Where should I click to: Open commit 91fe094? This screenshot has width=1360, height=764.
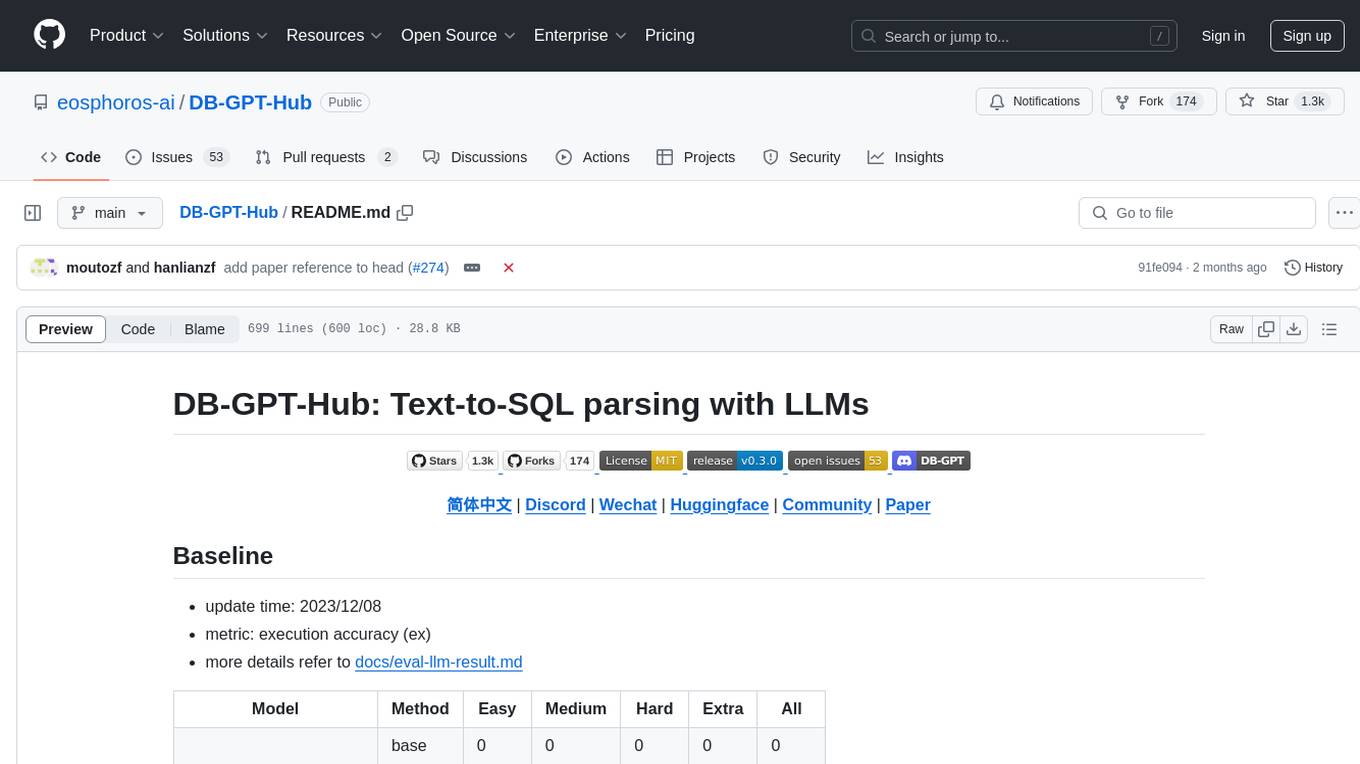pyautogui.click(x=1160, y=267)
